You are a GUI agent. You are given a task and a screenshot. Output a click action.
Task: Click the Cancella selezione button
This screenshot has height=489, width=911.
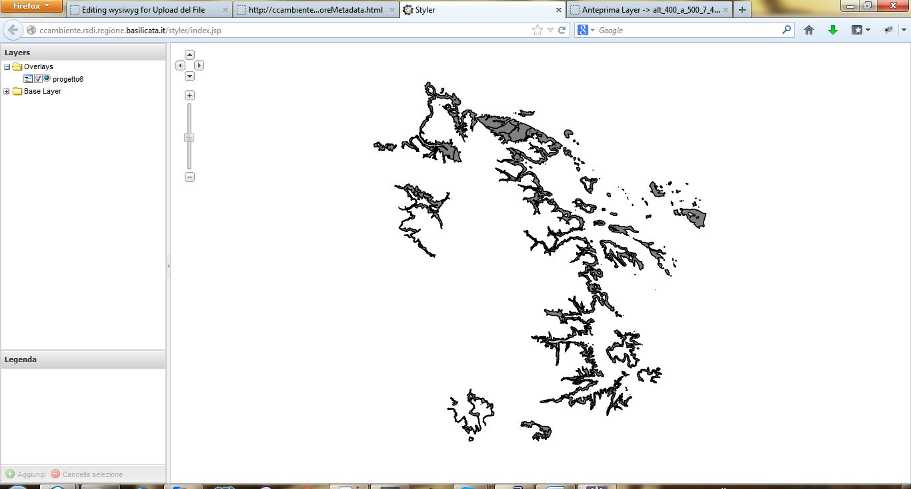point(87,474)
